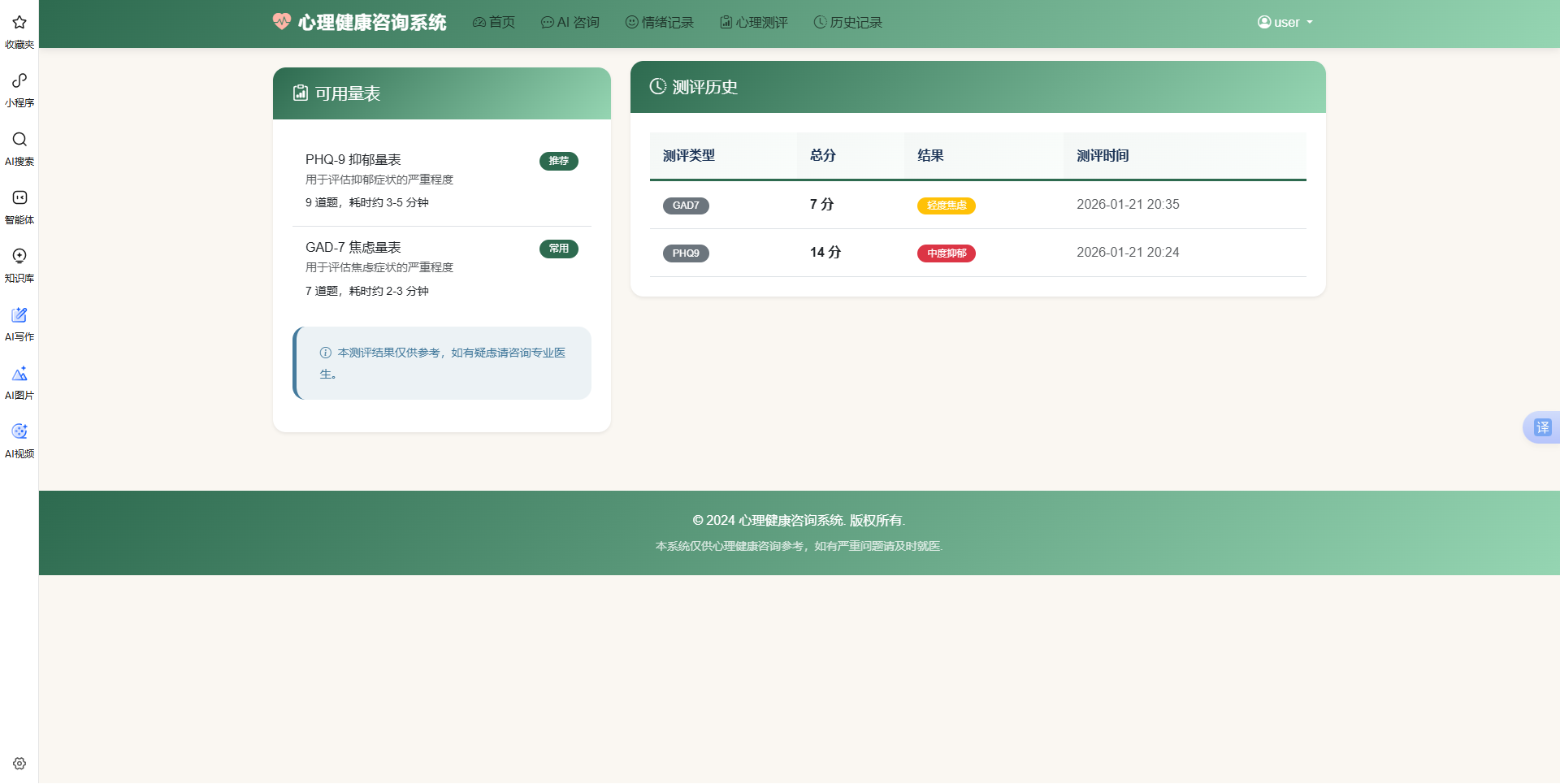
Task: View 历史记录 from the navigation
Action: pos(847,22)
